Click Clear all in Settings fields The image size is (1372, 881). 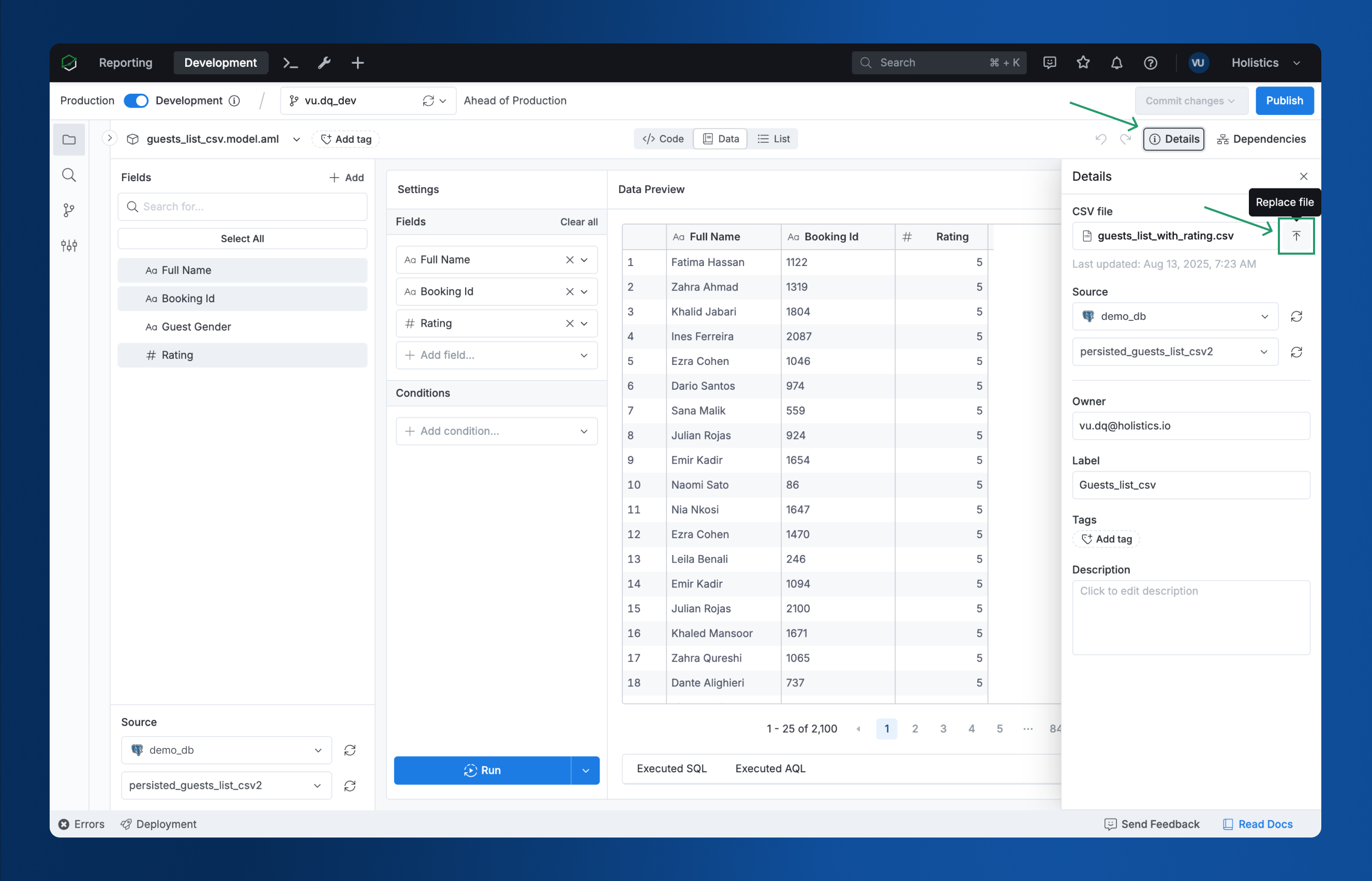(x=578, y=222)
